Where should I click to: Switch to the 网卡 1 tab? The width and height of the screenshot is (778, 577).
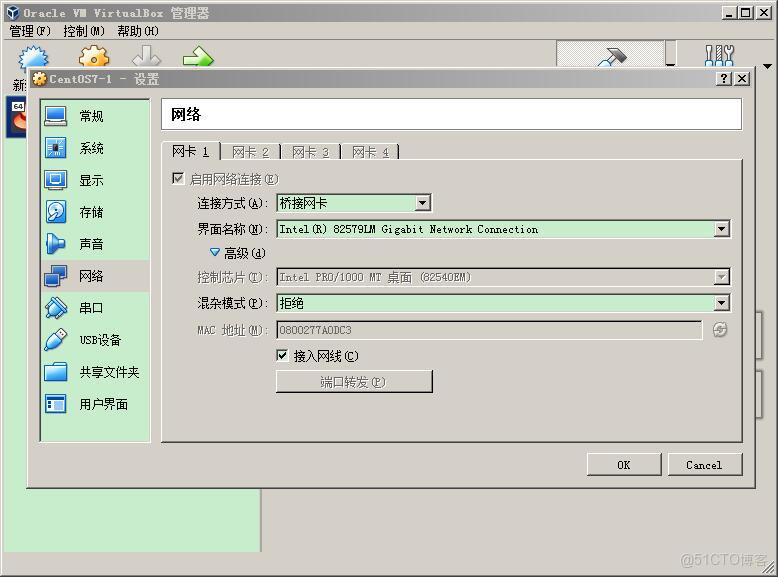click(190, 151)
